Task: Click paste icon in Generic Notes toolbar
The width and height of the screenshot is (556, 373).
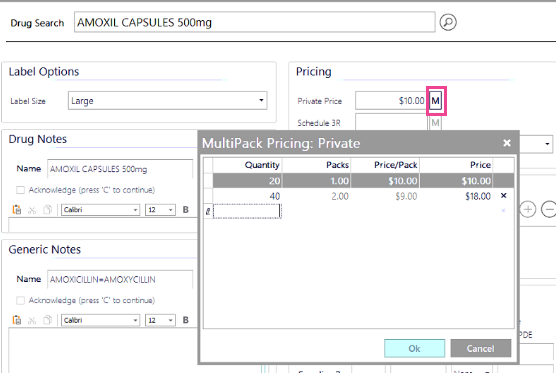Action: (17, 320)
